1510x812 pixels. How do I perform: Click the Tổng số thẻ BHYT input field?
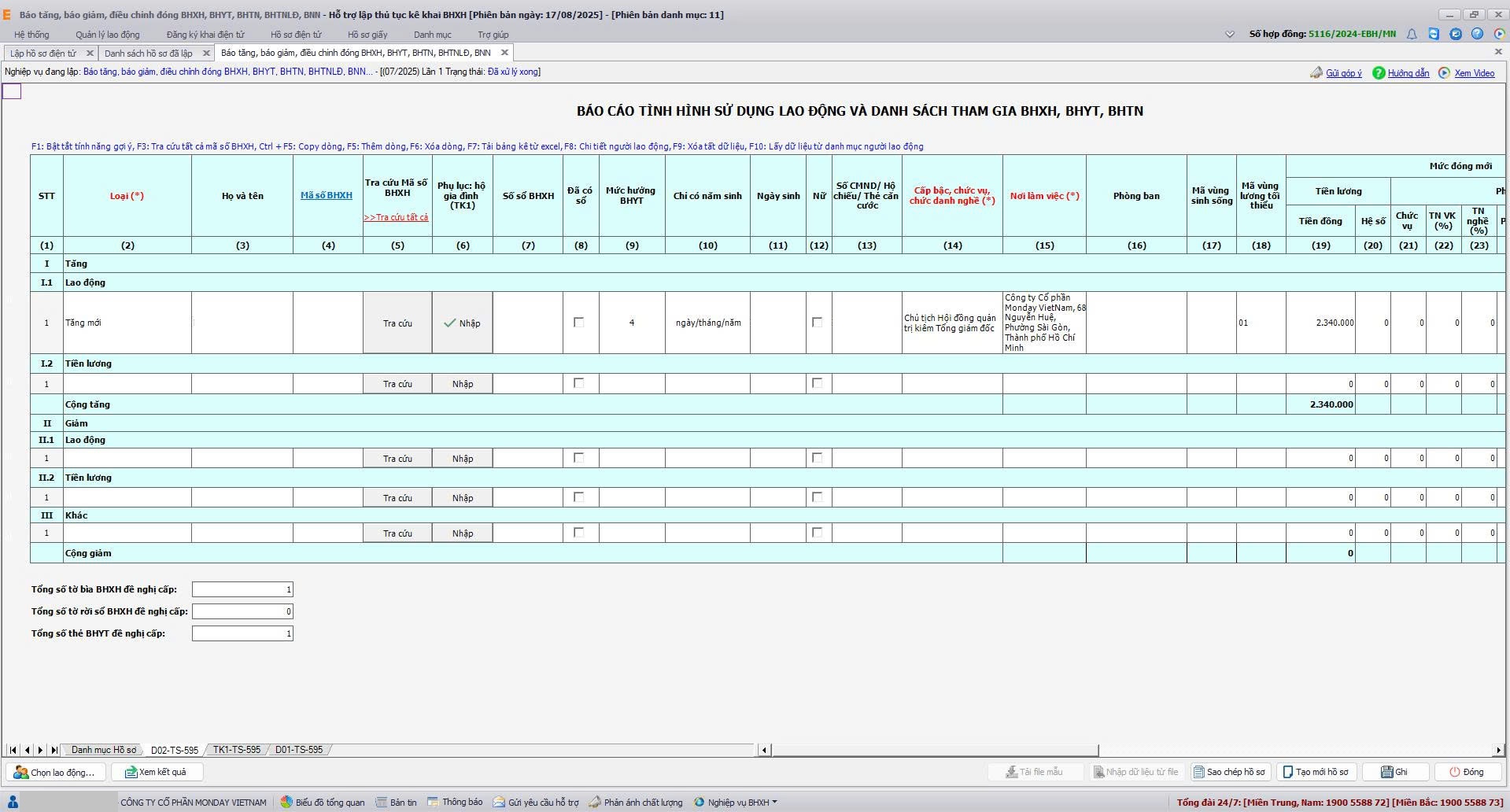click(x=242, y=633)
